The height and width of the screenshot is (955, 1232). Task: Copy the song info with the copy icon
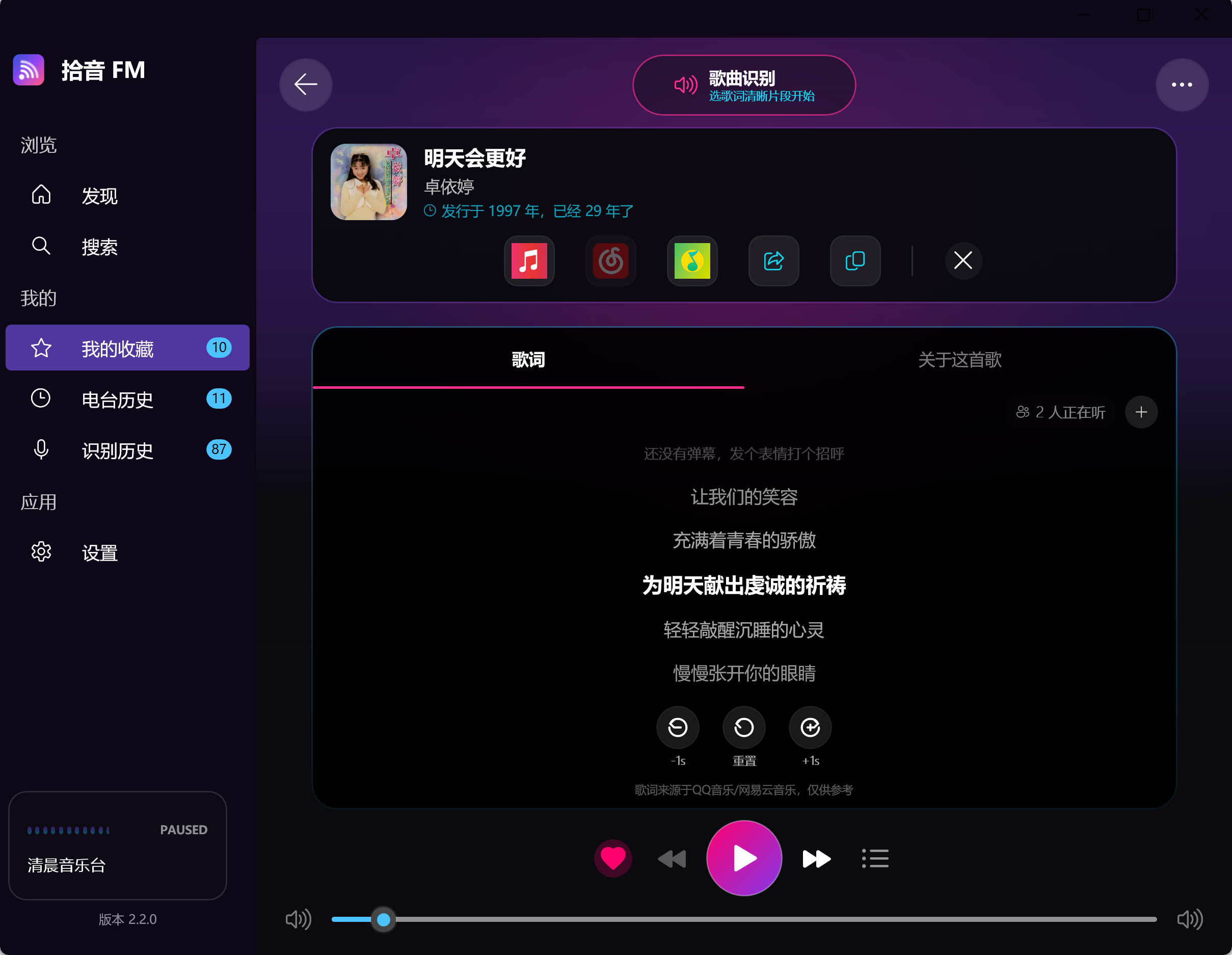(855, 260)
